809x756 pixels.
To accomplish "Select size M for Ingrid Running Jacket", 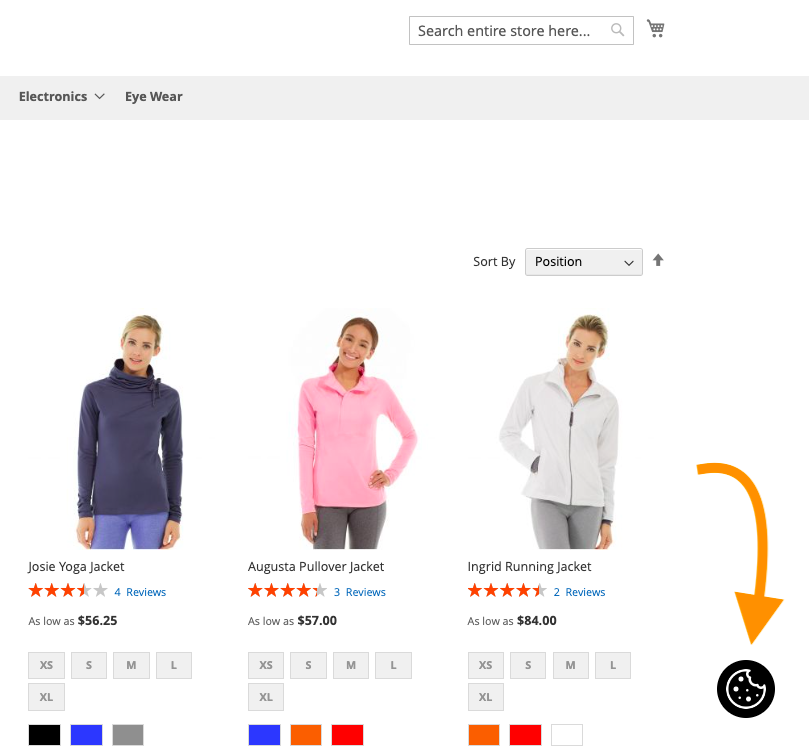I will 571,665.
